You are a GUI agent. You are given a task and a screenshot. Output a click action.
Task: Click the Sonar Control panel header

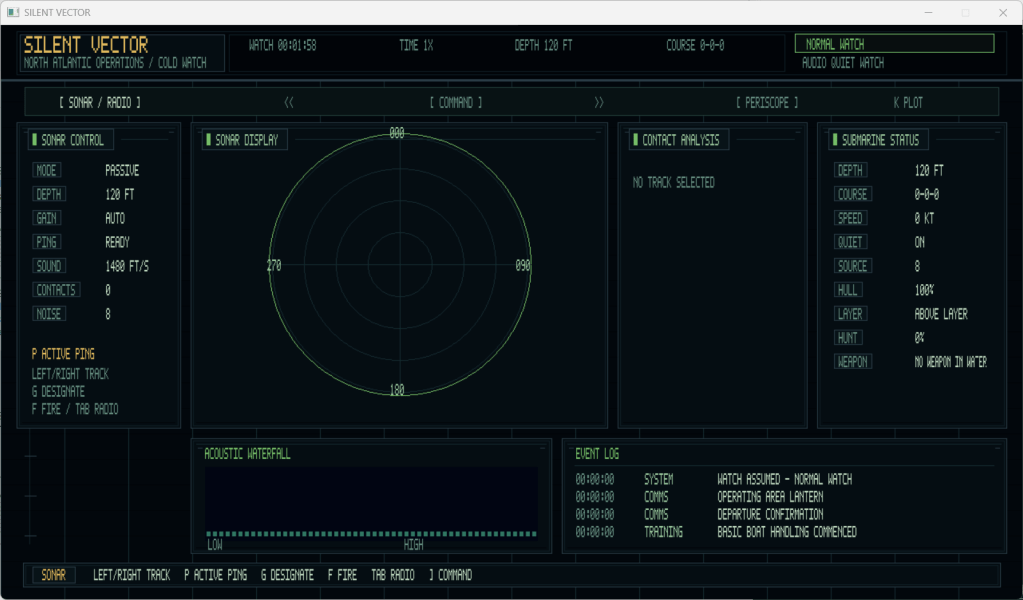pyautogui.click(x=70, y=140)
